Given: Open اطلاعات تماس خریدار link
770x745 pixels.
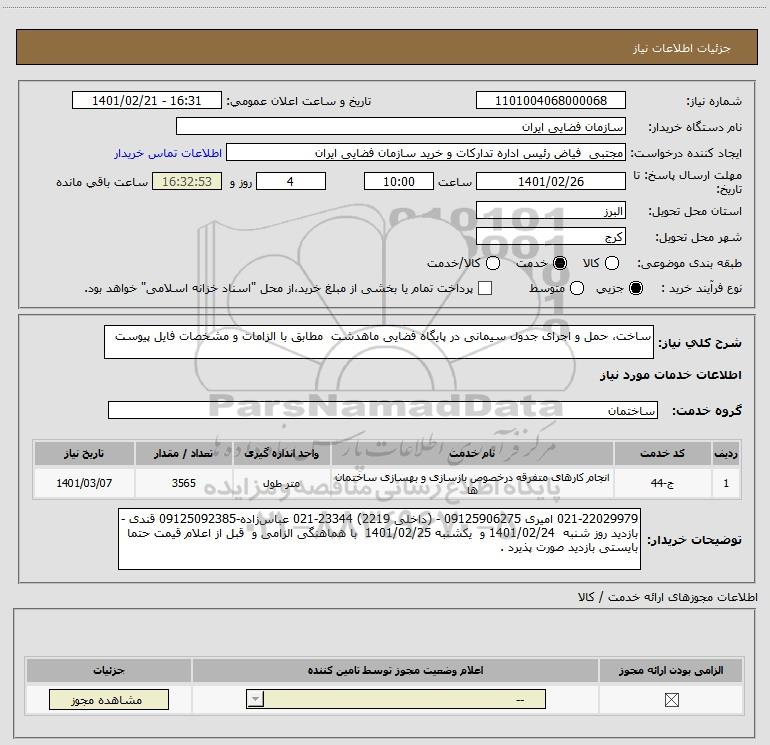Looking at the screenshot, I should click(168, 153).
